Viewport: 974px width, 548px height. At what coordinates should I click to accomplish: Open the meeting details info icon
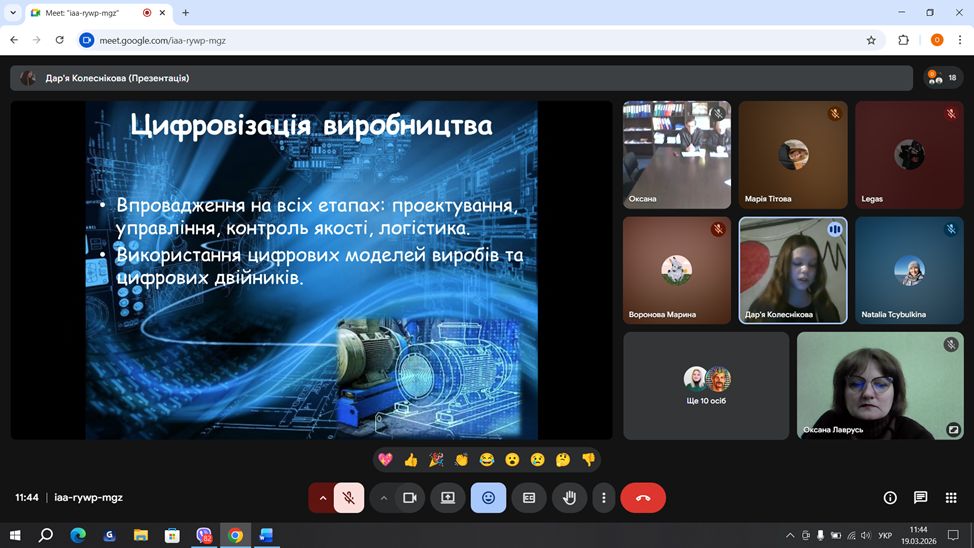tap(890, 497)
